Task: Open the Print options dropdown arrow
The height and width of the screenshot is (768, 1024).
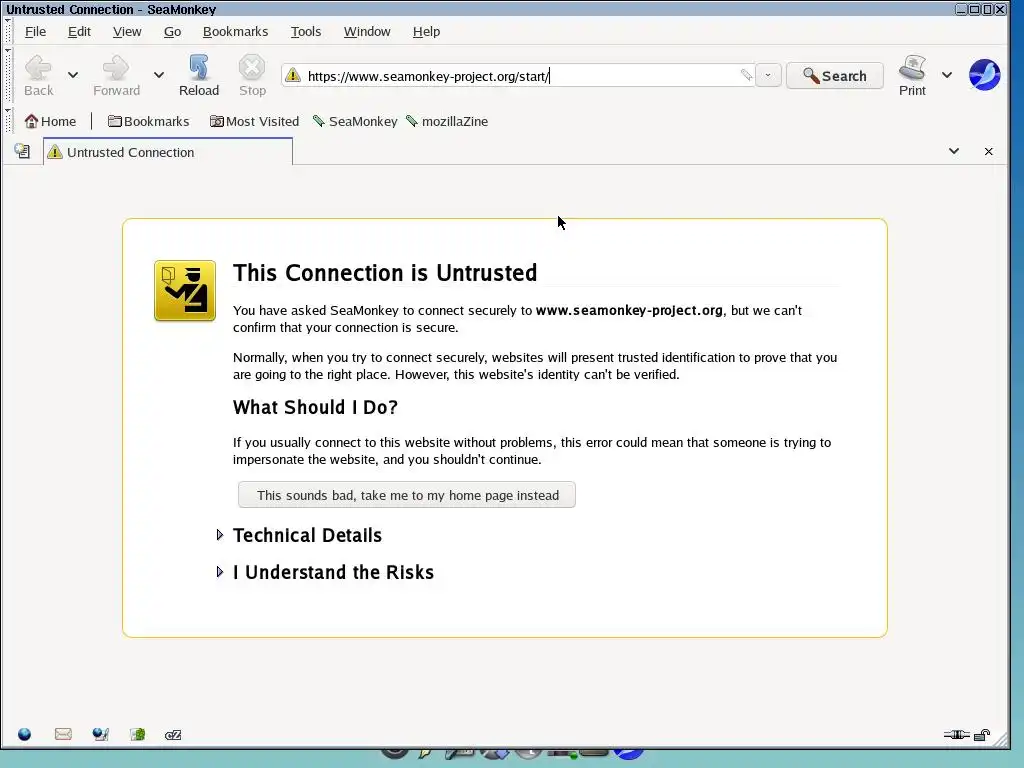Action: pos(947,75)
